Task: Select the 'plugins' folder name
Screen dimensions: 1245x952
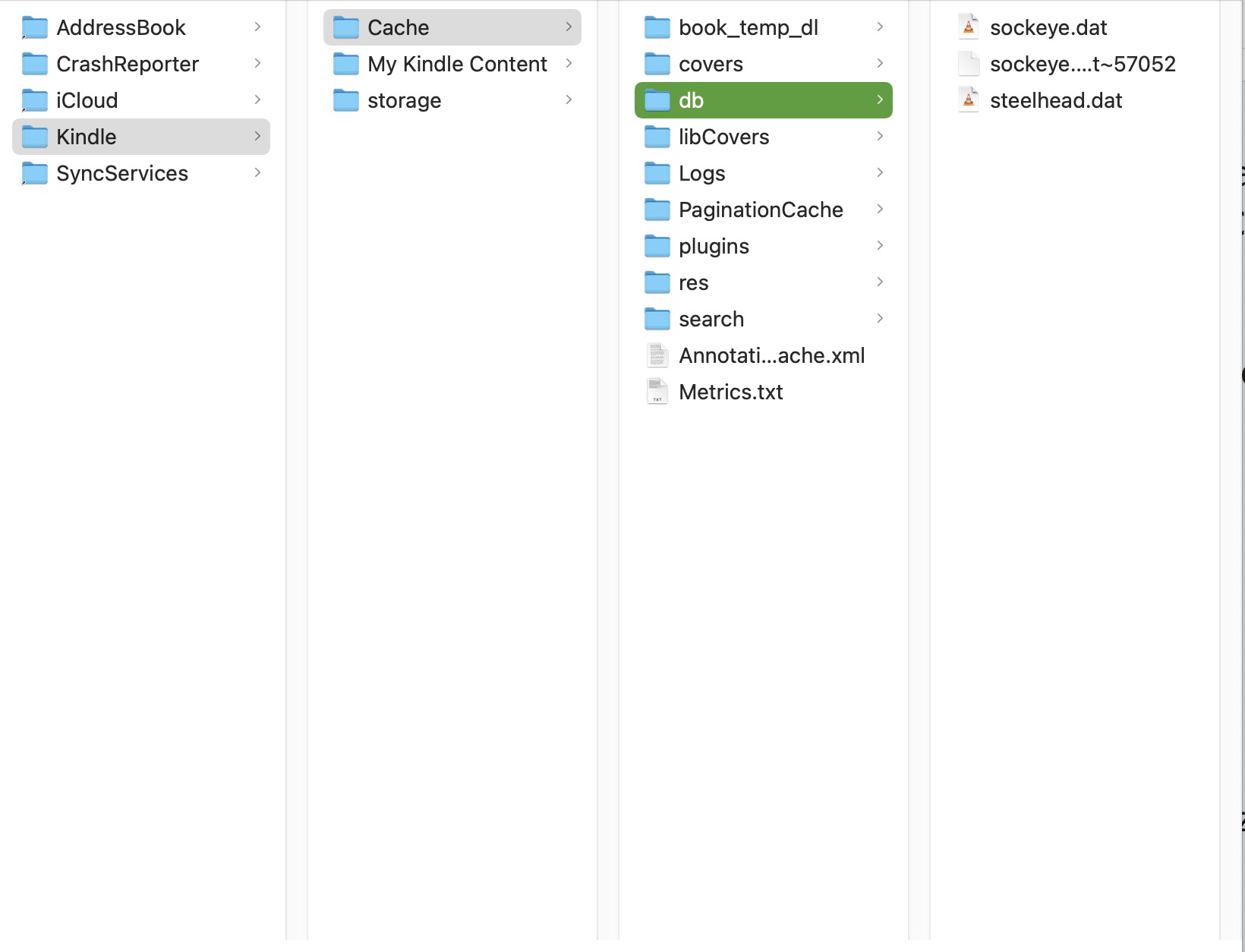Action: [x=714, y=247]
